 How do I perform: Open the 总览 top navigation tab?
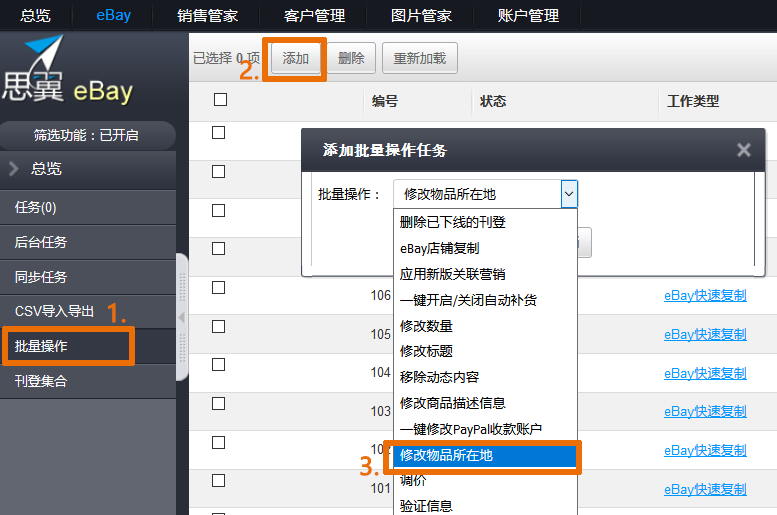click(36, 15)
